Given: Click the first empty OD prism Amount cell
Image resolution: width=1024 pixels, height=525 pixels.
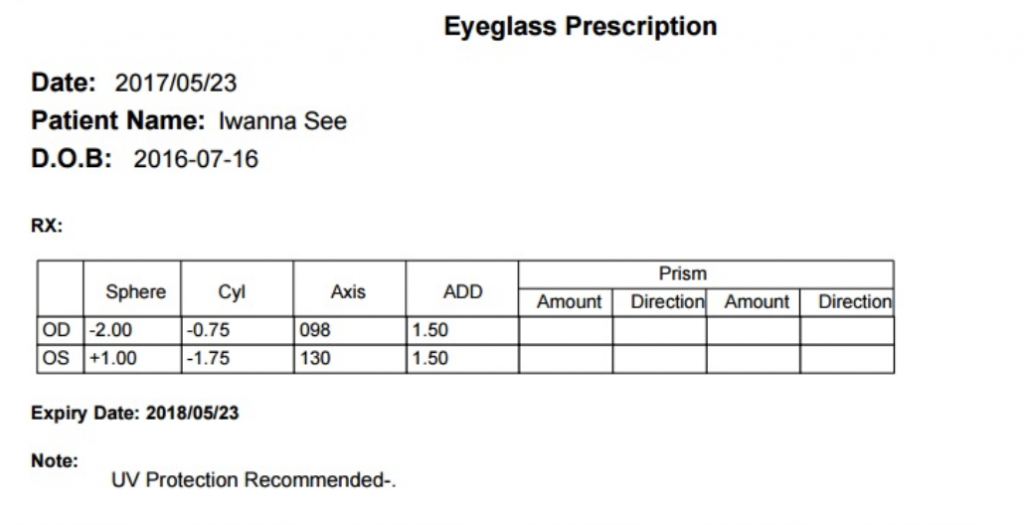Looking at the screenshot, I should (x=566, y=331).
